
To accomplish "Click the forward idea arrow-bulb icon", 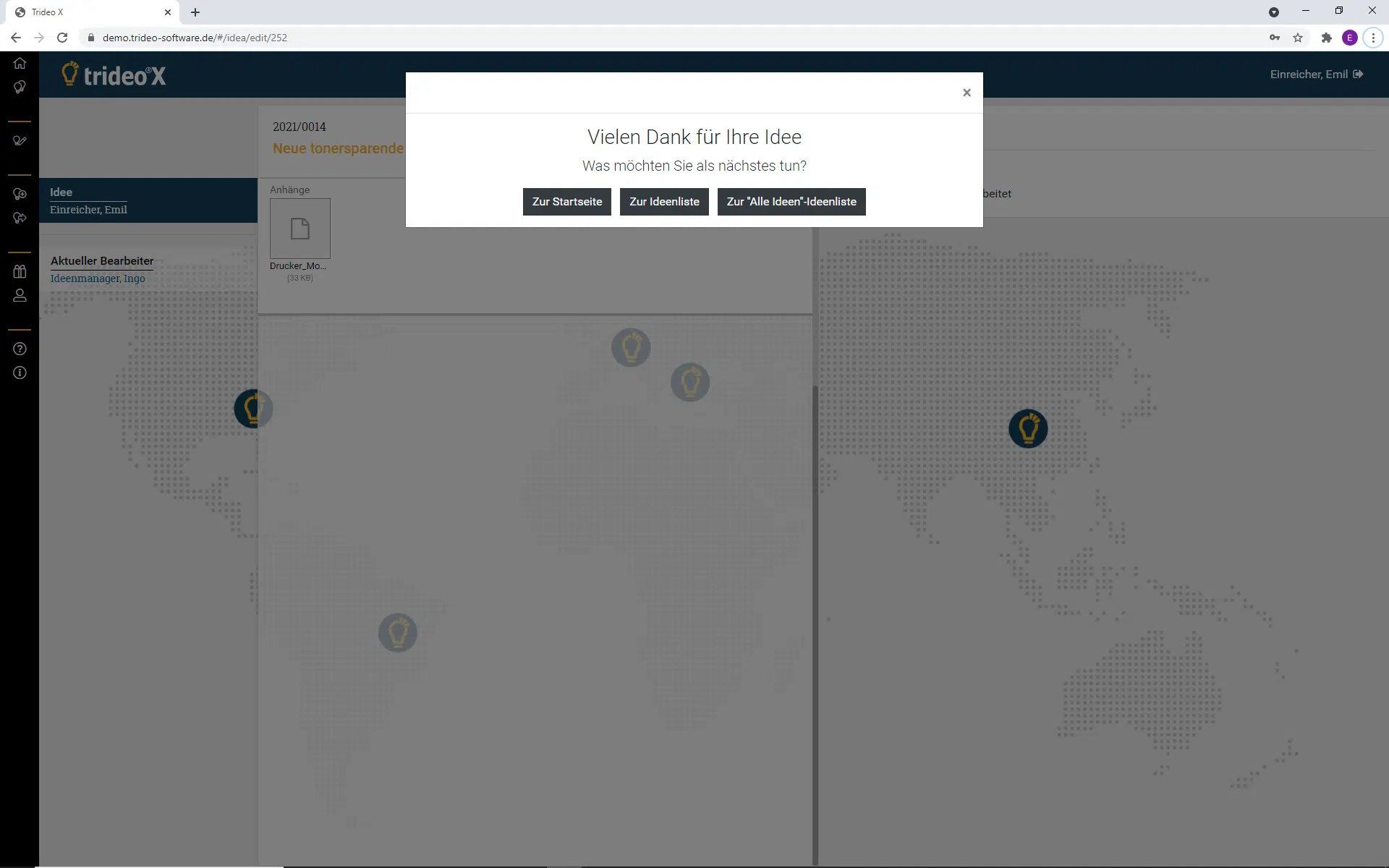I will pos(20,218).
